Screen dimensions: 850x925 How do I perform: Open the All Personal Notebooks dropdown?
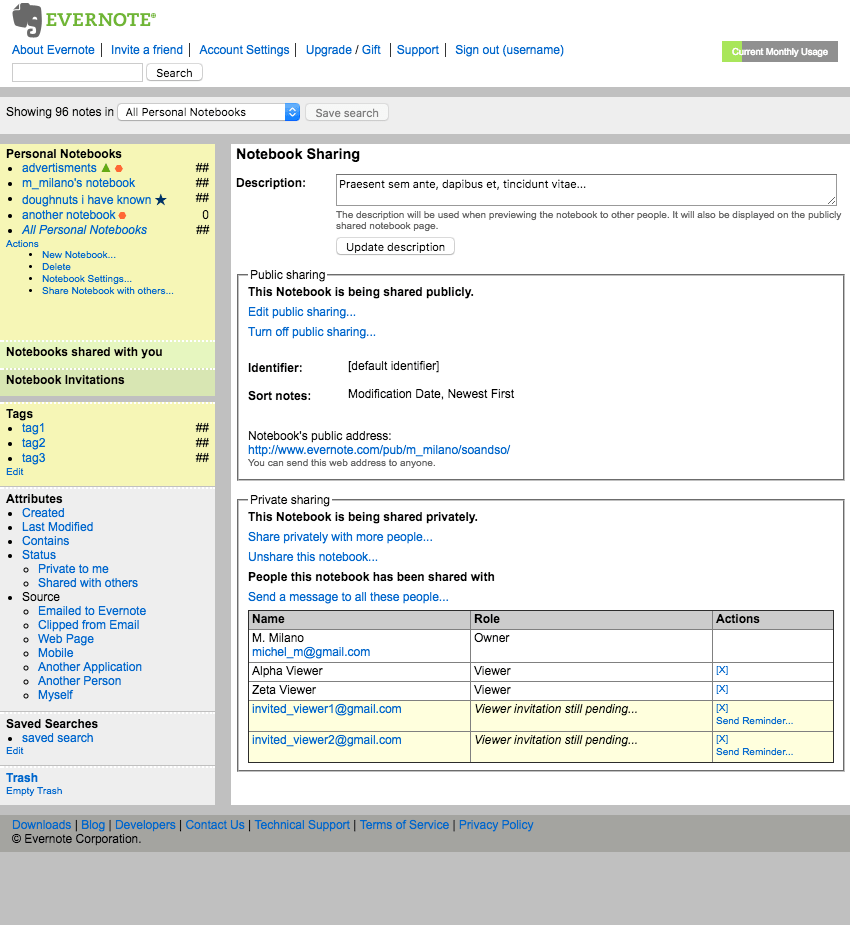click(x=209, y=112)
